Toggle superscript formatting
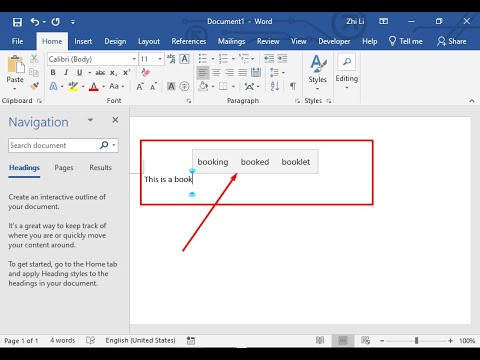480x360 pixels. tap(126, 72)
